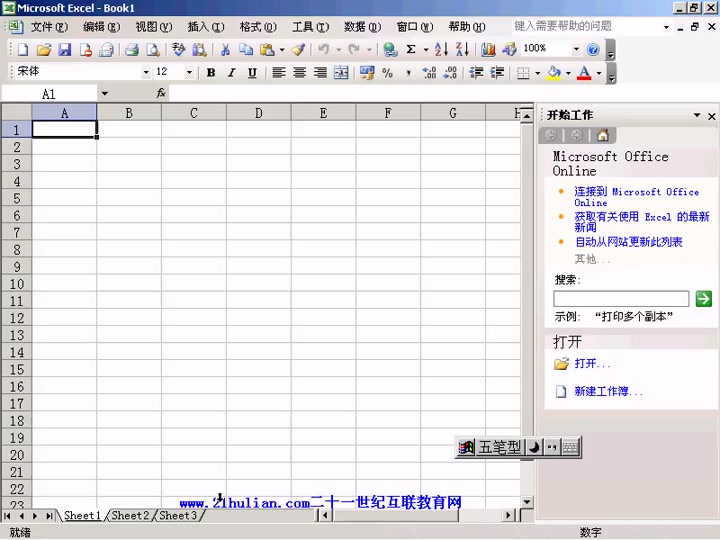Switch to the Sheet2 tab
The height and width of the screenshot is (540, 720).
(x=130, y=515)
